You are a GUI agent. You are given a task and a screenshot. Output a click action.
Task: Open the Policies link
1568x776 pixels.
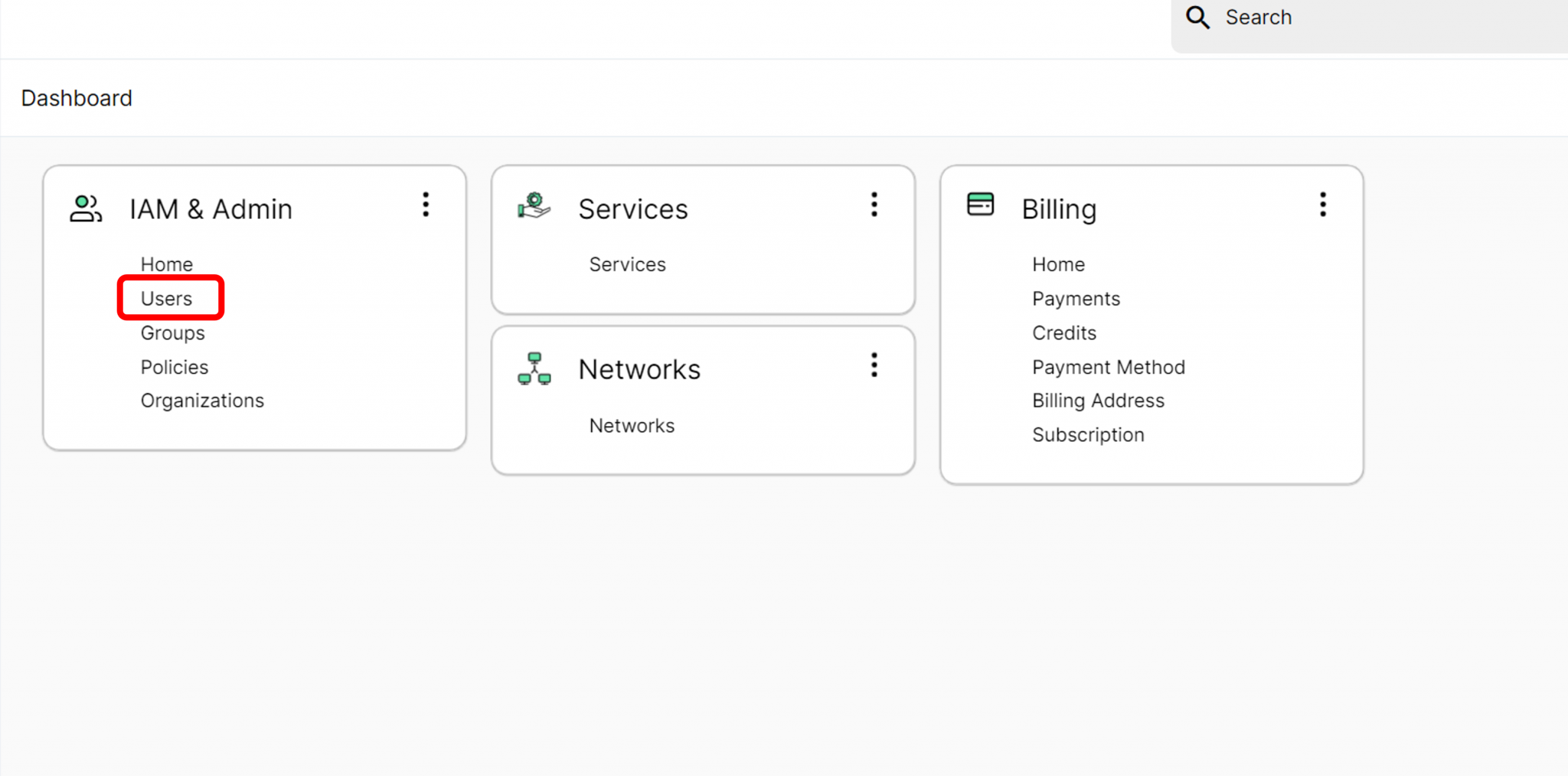pyautogui.click(x=175, y=367)
